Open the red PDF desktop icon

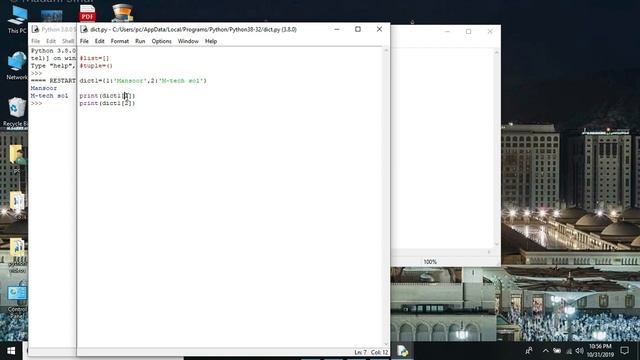click(87, 13)
